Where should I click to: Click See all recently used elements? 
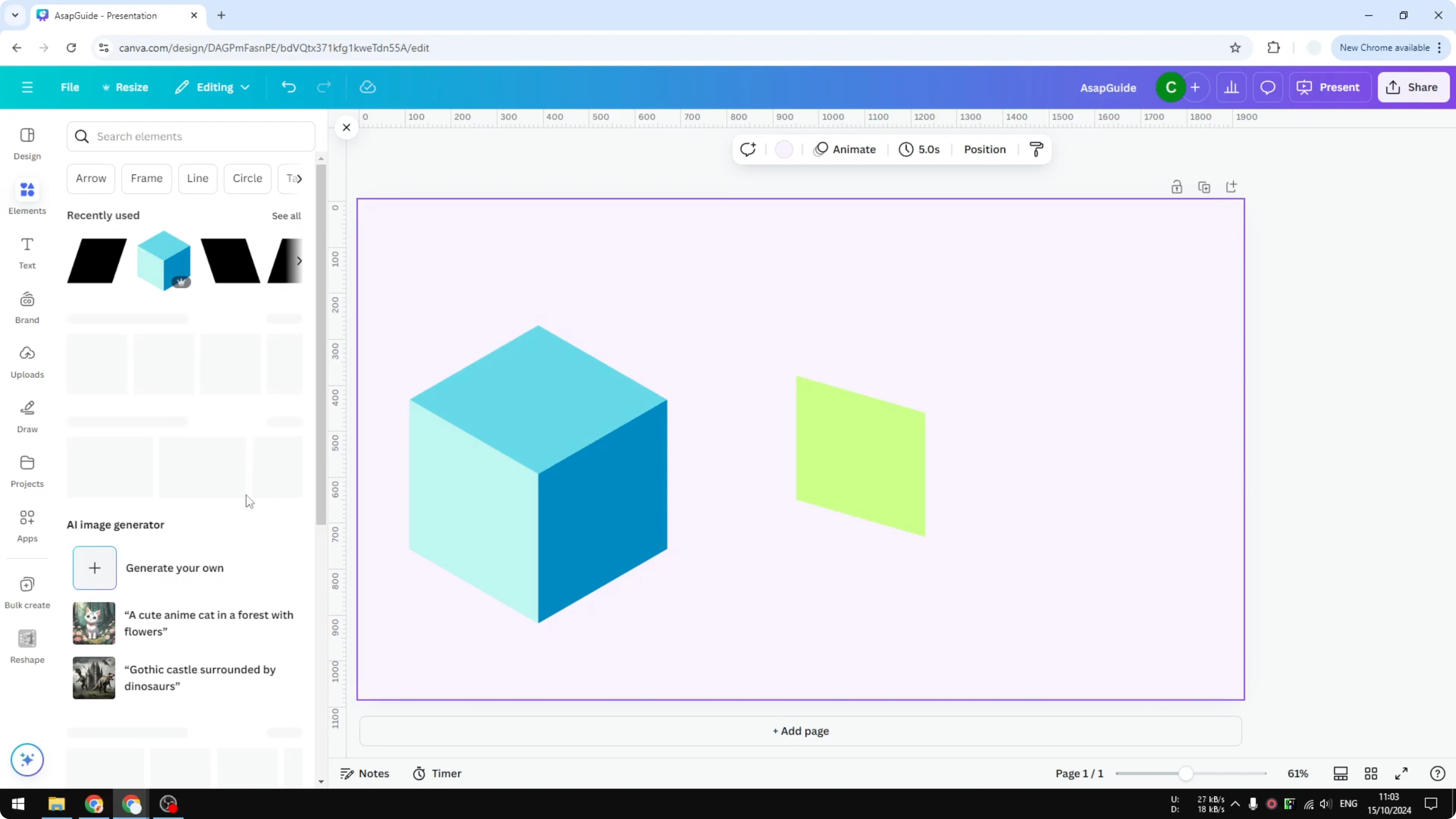tap(286, 215)
